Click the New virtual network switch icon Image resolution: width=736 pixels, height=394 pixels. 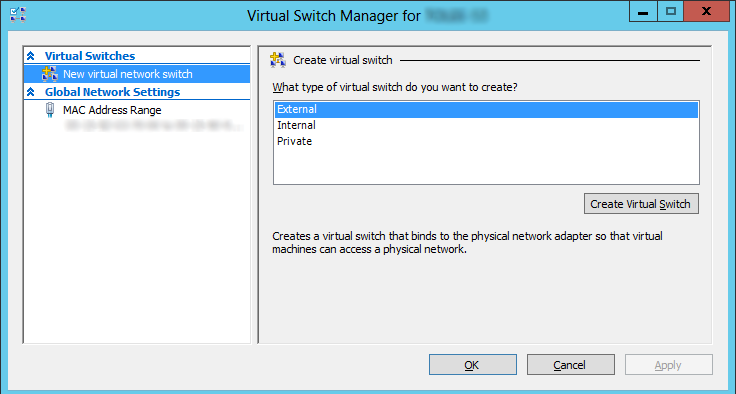click(x=50, y=74)
